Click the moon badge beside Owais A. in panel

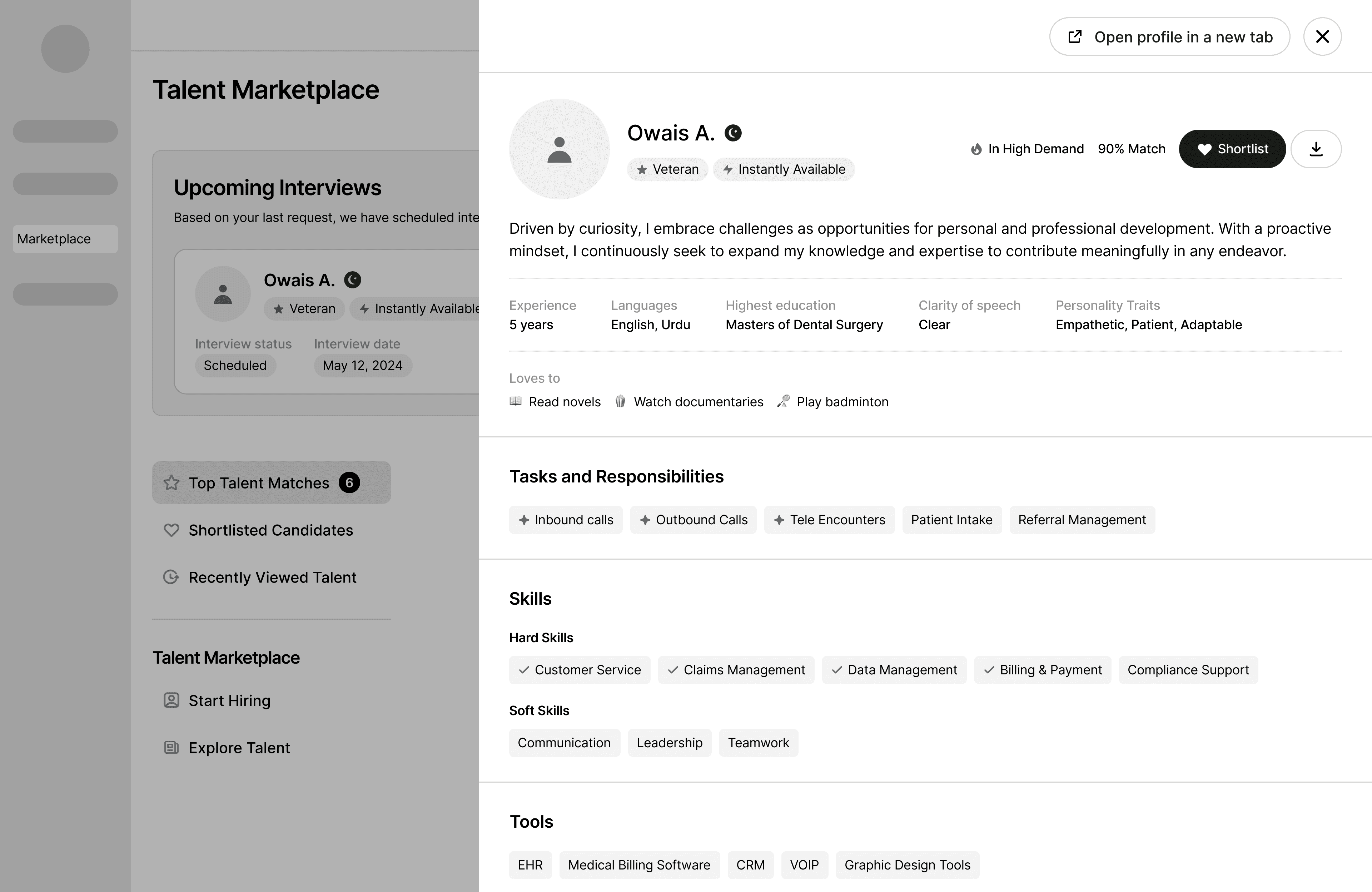click(733, 133)
